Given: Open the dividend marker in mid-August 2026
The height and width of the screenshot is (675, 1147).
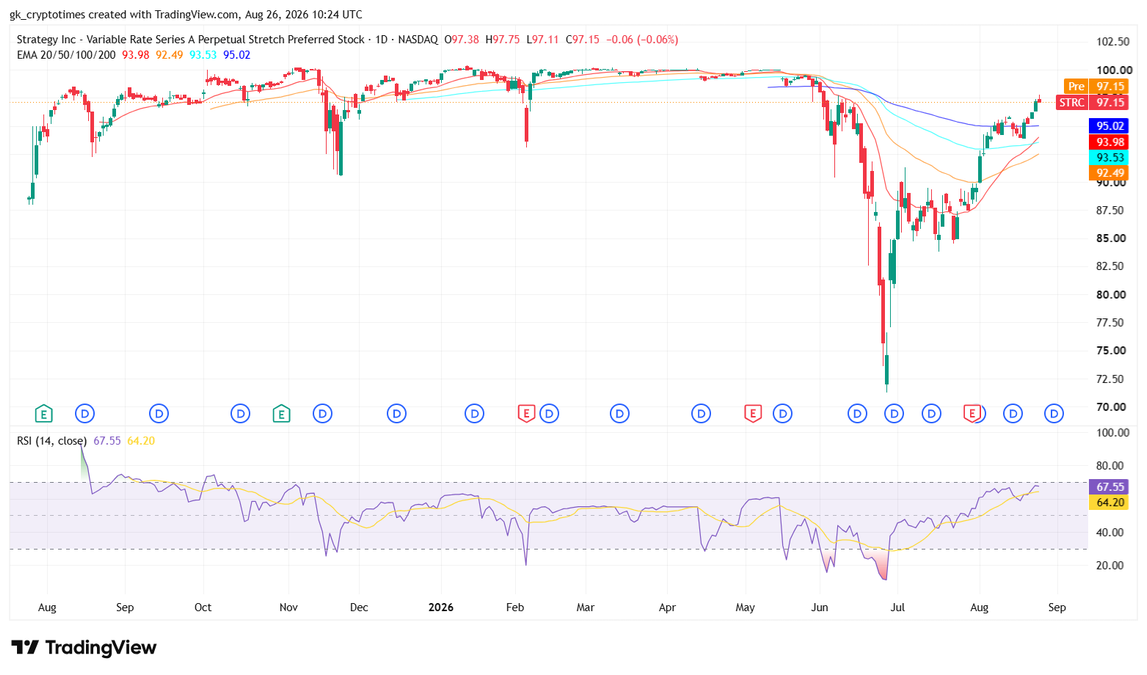Looking at the screenshot, I should point(1013,414).
